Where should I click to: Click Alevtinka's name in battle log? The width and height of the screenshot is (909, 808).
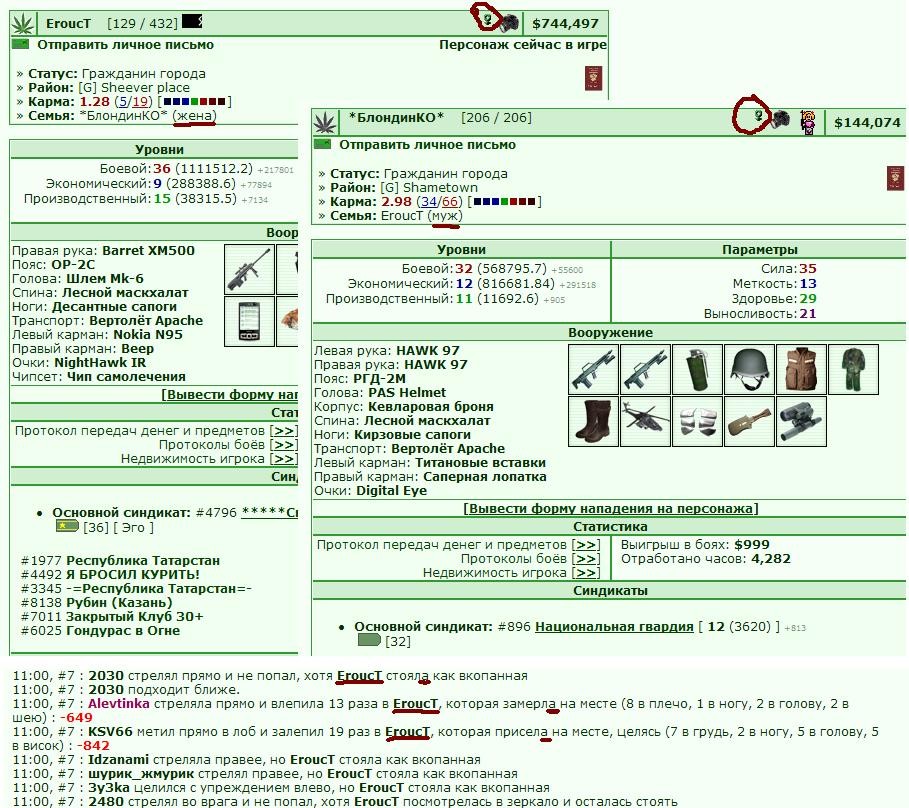(119, 704)
